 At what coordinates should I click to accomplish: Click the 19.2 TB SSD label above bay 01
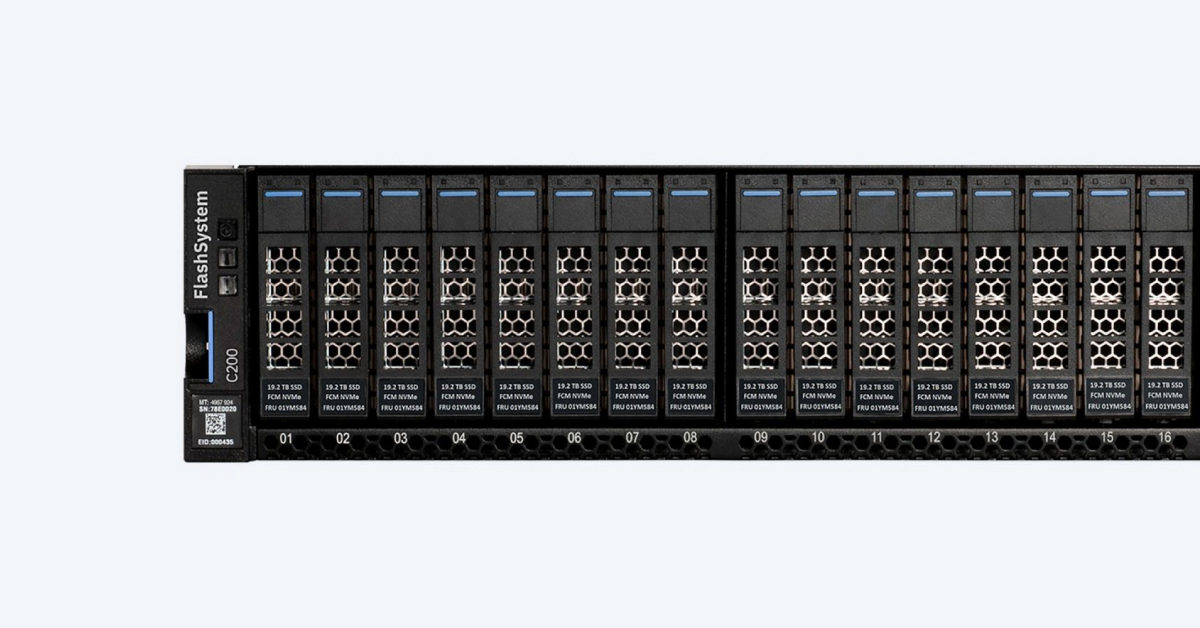click(x=286, y=386)
